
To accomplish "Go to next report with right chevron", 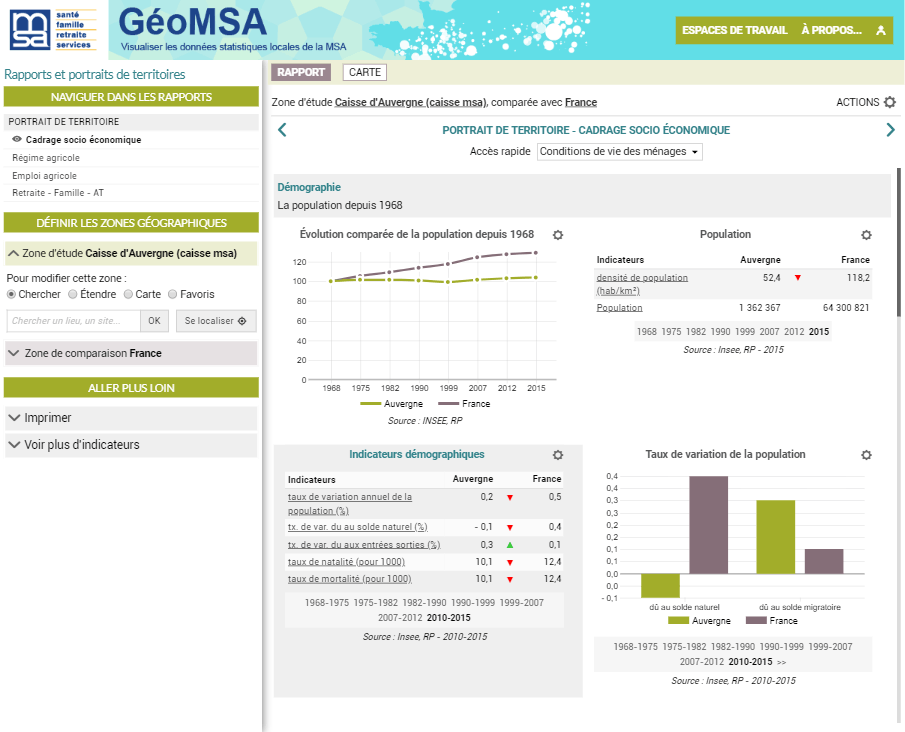I will pos(891,130).
